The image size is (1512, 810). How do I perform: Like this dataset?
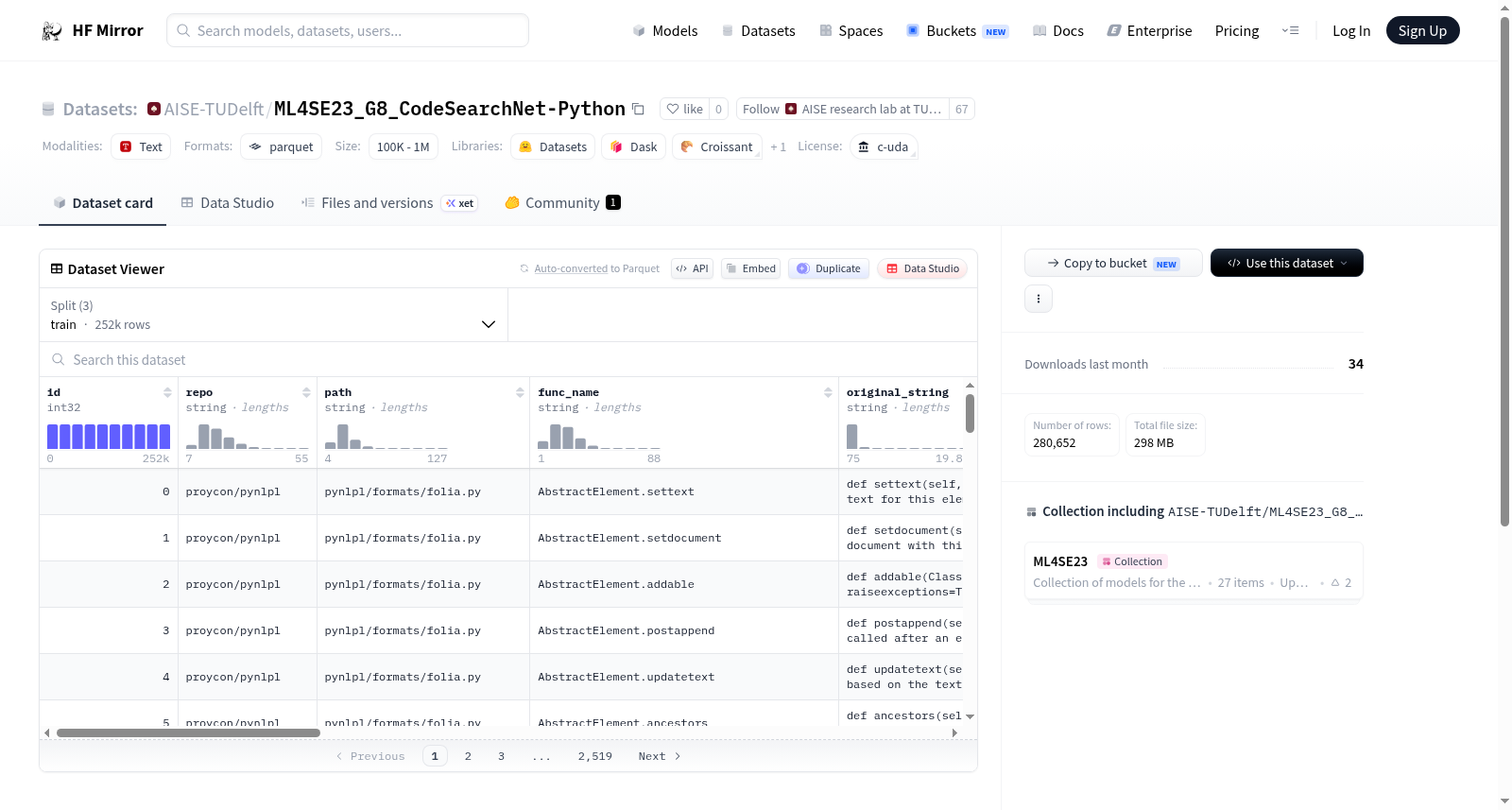[685, 109]
